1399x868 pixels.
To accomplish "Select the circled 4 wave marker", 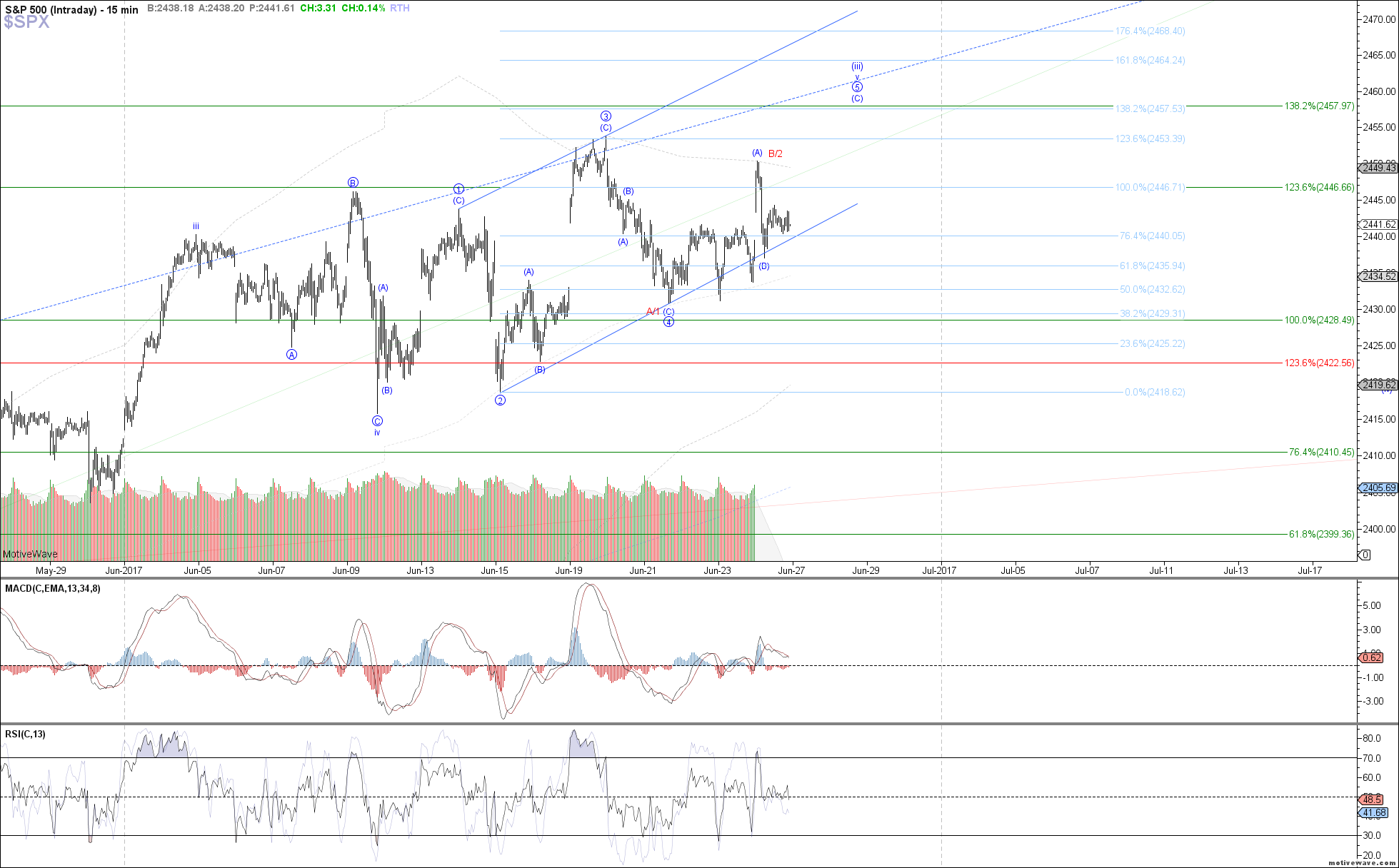I will coord(668,322).
